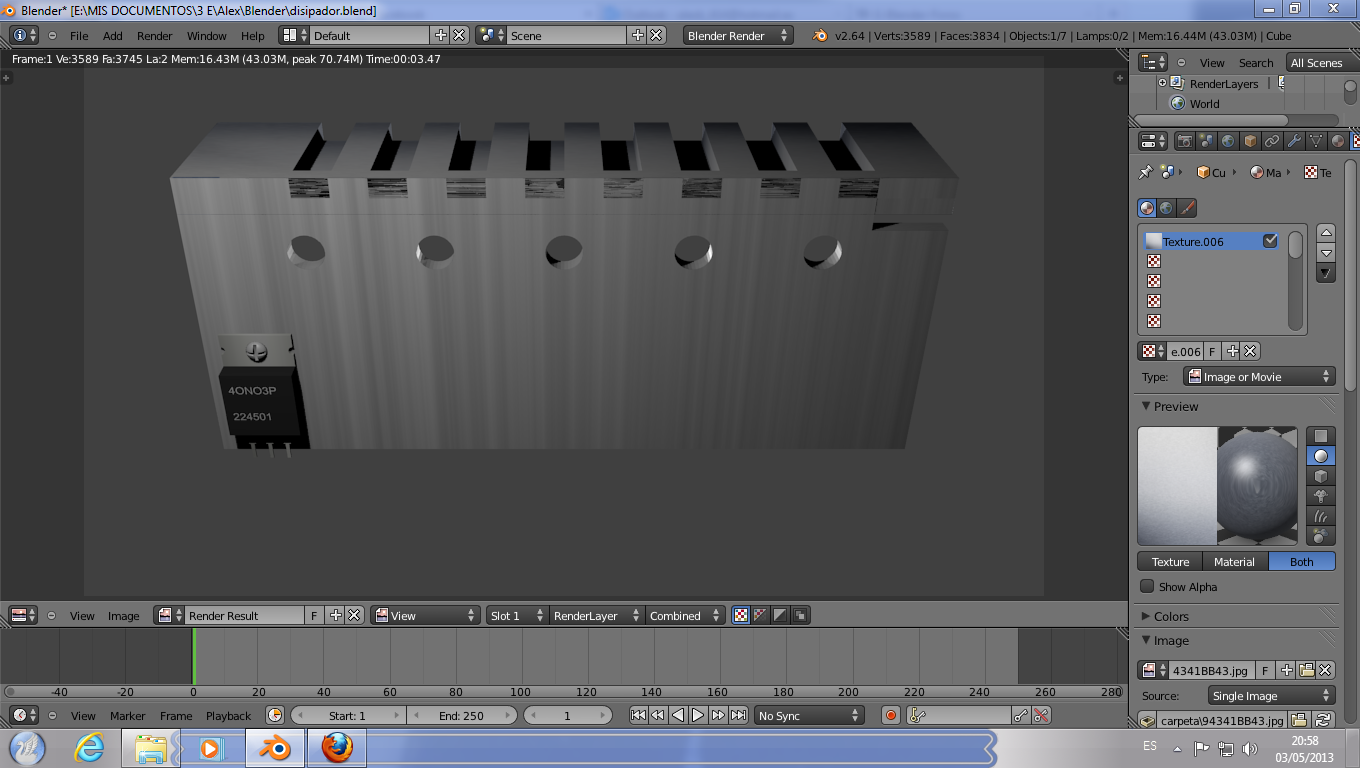
Task: Open the Object properties cube tab
Action: [x=1250, y=142]
